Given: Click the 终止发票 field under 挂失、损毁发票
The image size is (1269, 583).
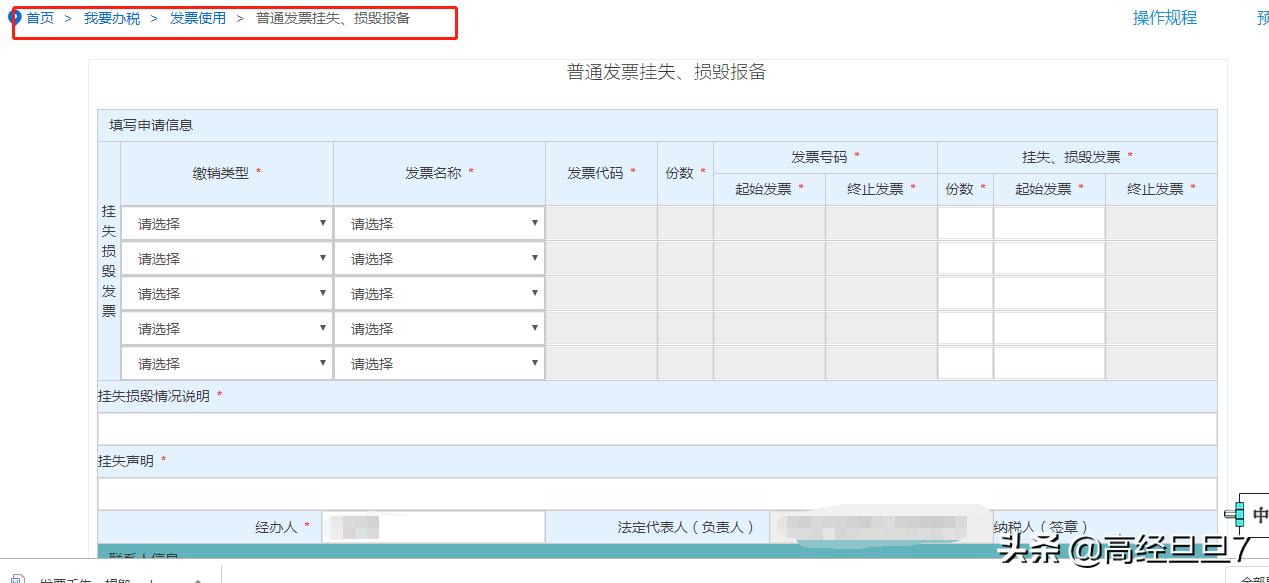Looking at the screenshot, I should (x=1160, y=223).
